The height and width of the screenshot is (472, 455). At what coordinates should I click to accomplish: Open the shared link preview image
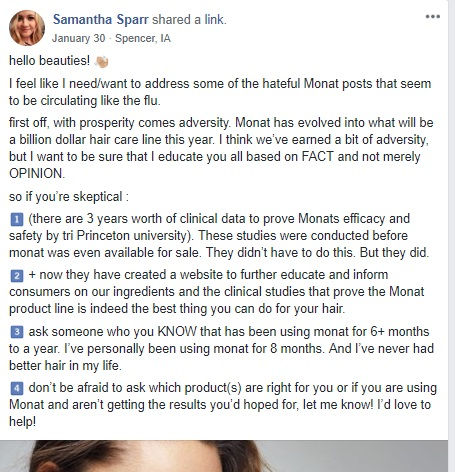(x=224, y=456)
